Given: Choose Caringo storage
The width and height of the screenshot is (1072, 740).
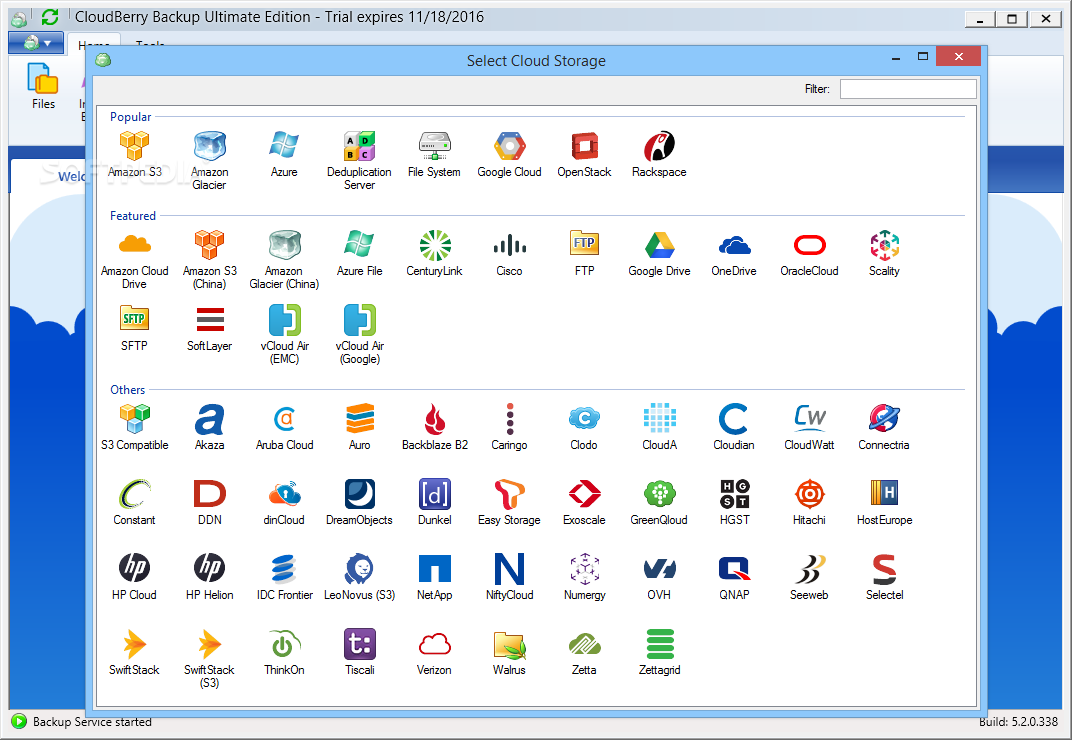Looking at the screenshot, I should (x=509, y=427).
